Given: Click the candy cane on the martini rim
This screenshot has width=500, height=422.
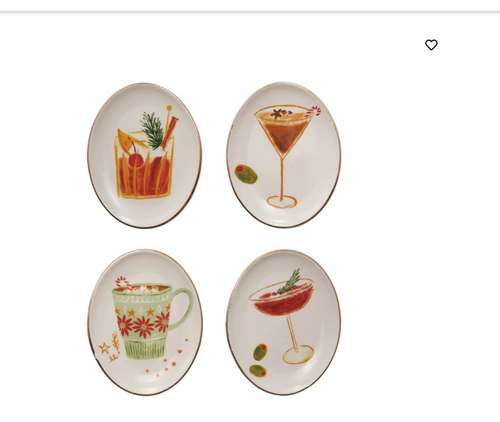Looking at the screenshot, I should 314,111.
